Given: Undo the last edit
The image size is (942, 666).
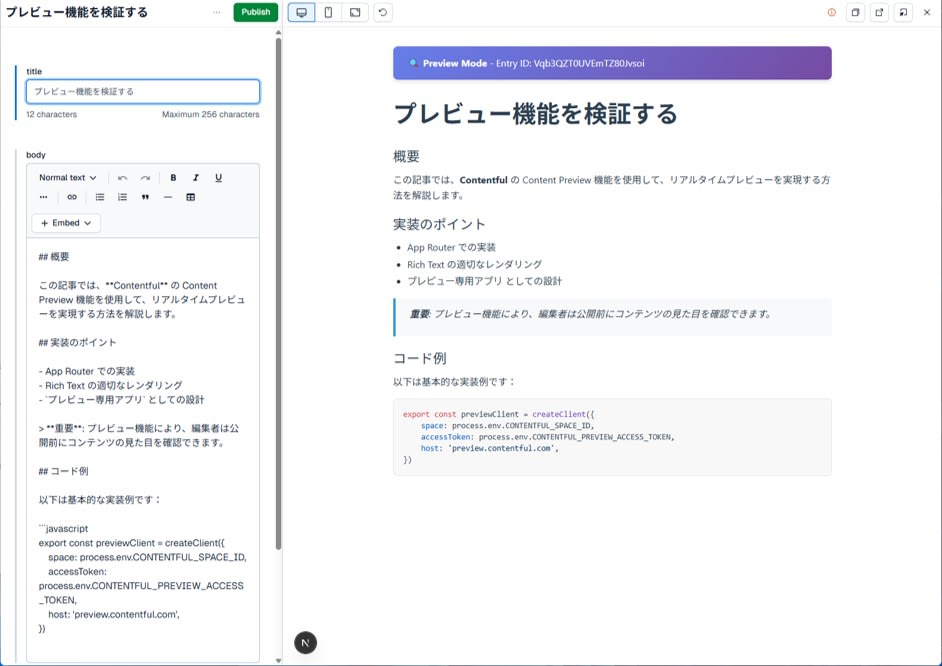Looking at the screenshot, I should point(123,178).
